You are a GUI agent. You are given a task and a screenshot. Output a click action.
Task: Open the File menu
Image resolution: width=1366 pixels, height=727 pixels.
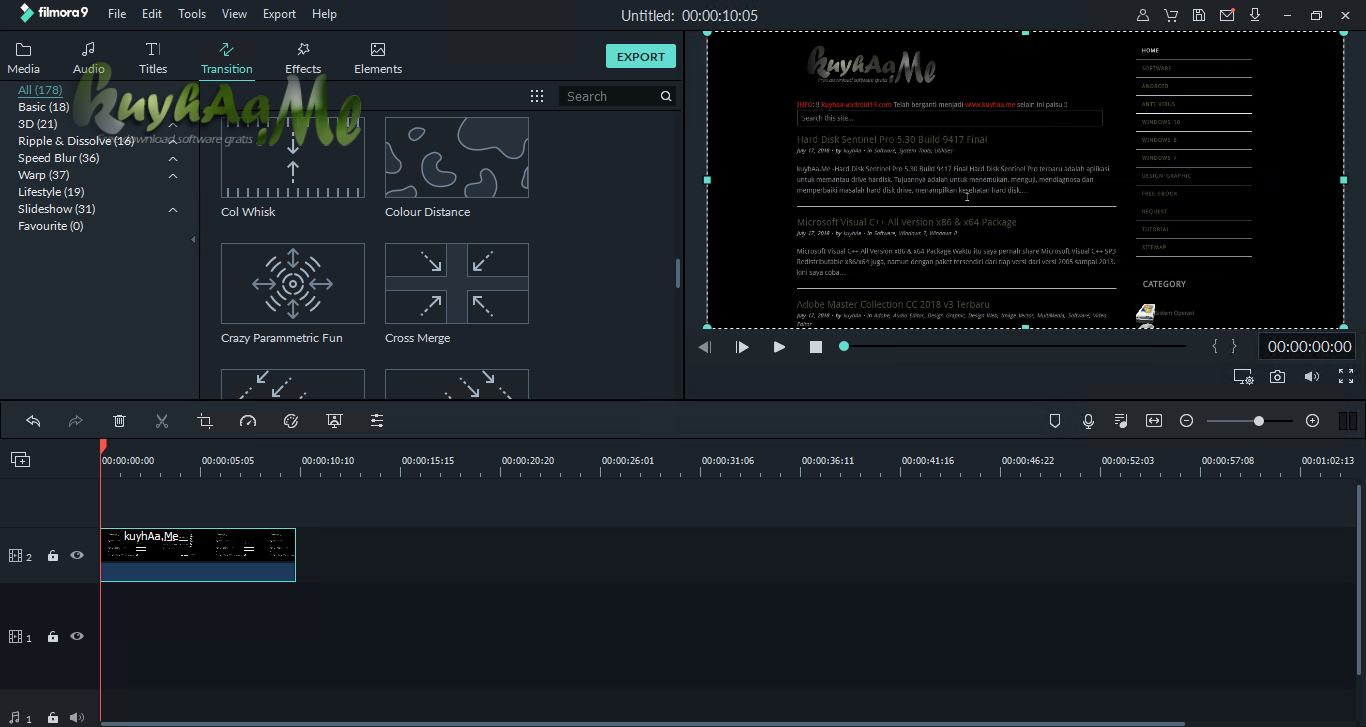pyautogui.click(x=117, y=14)
